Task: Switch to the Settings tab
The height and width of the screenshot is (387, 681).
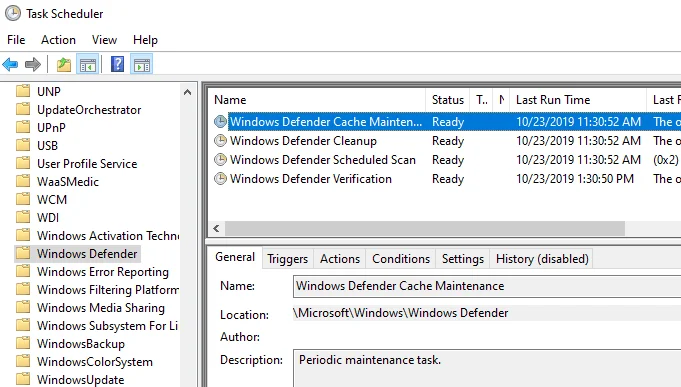Action: pyautogui.click(x=463, y=259)
